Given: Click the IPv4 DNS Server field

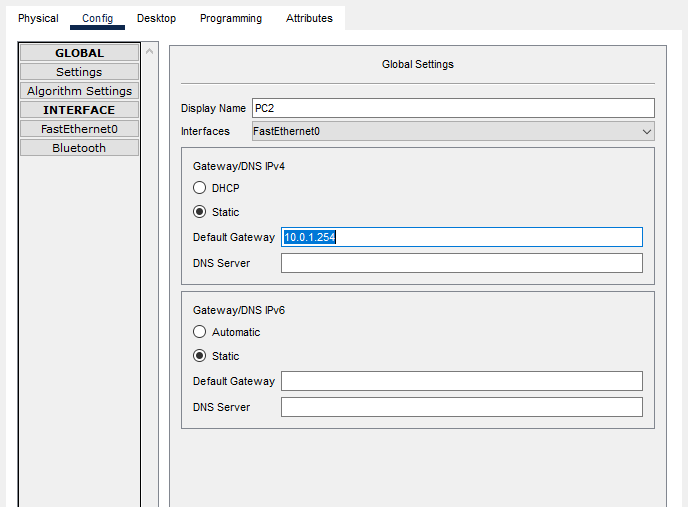Looking at the screenshot, I should pyautogui.click(x=461, y=263).
